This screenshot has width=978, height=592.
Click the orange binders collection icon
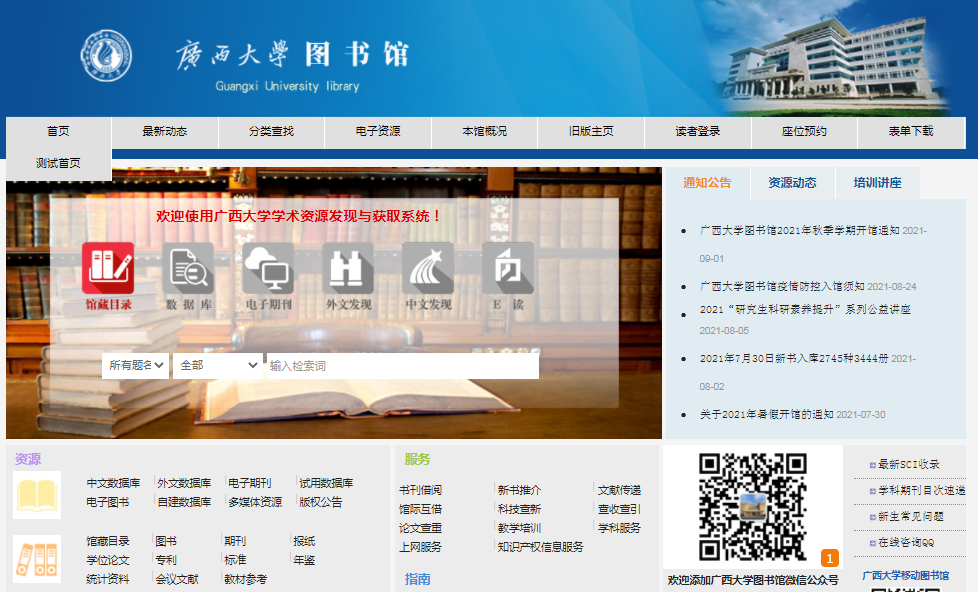click(x=37, y=559)
